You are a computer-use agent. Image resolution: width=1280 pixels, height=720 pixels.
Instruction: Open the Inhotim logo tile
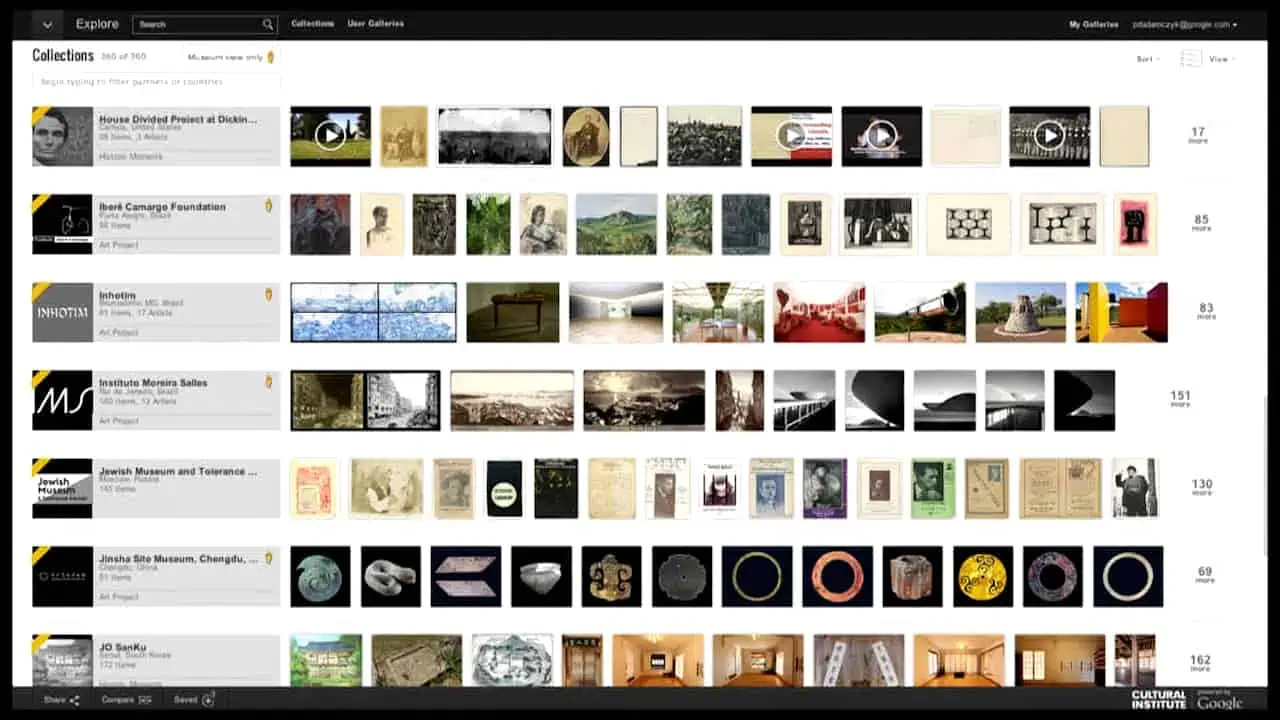62,312
